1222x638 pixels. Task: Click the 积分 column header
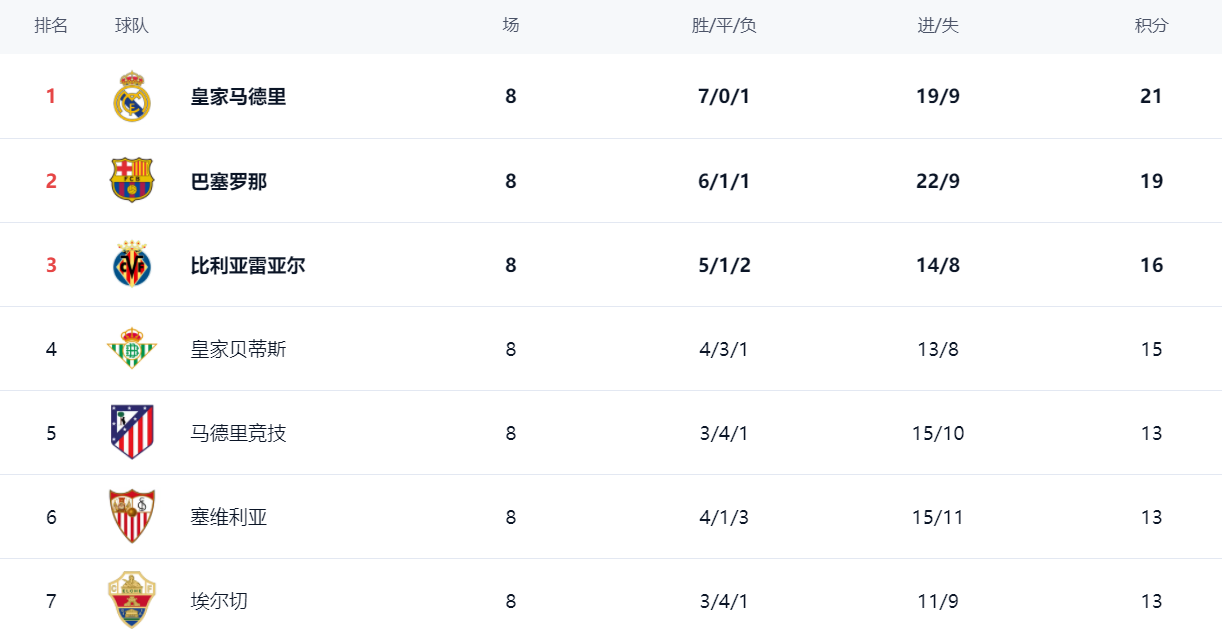click(x=1151, y=26)
